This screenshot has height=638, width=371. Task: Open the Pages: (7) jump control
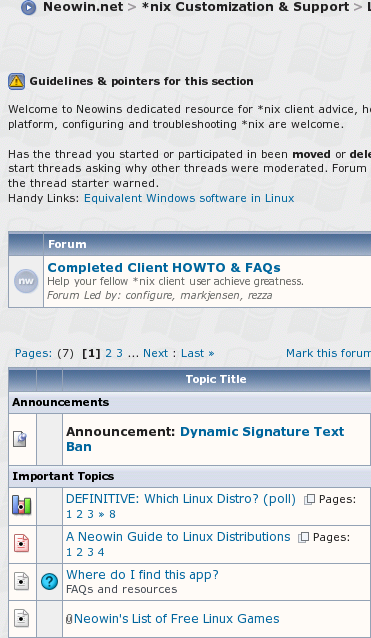click(44, 353)
